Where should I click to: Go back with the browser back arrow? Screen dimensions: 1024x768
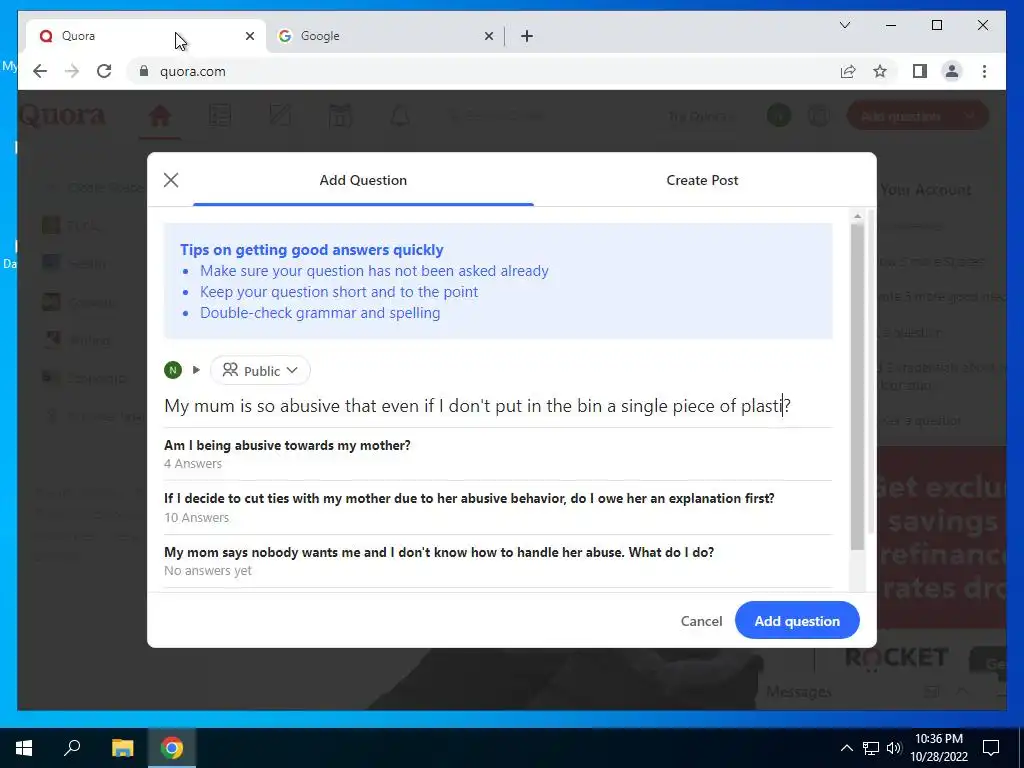[x=40, y=71]
